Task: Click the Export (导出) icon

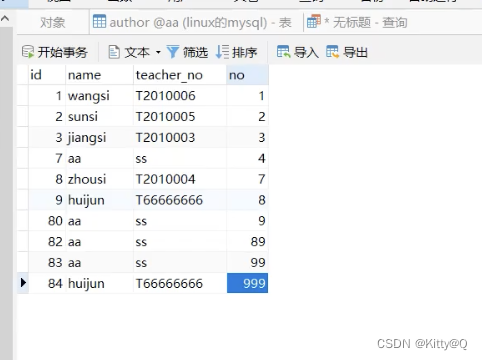Action: point(332,52)
